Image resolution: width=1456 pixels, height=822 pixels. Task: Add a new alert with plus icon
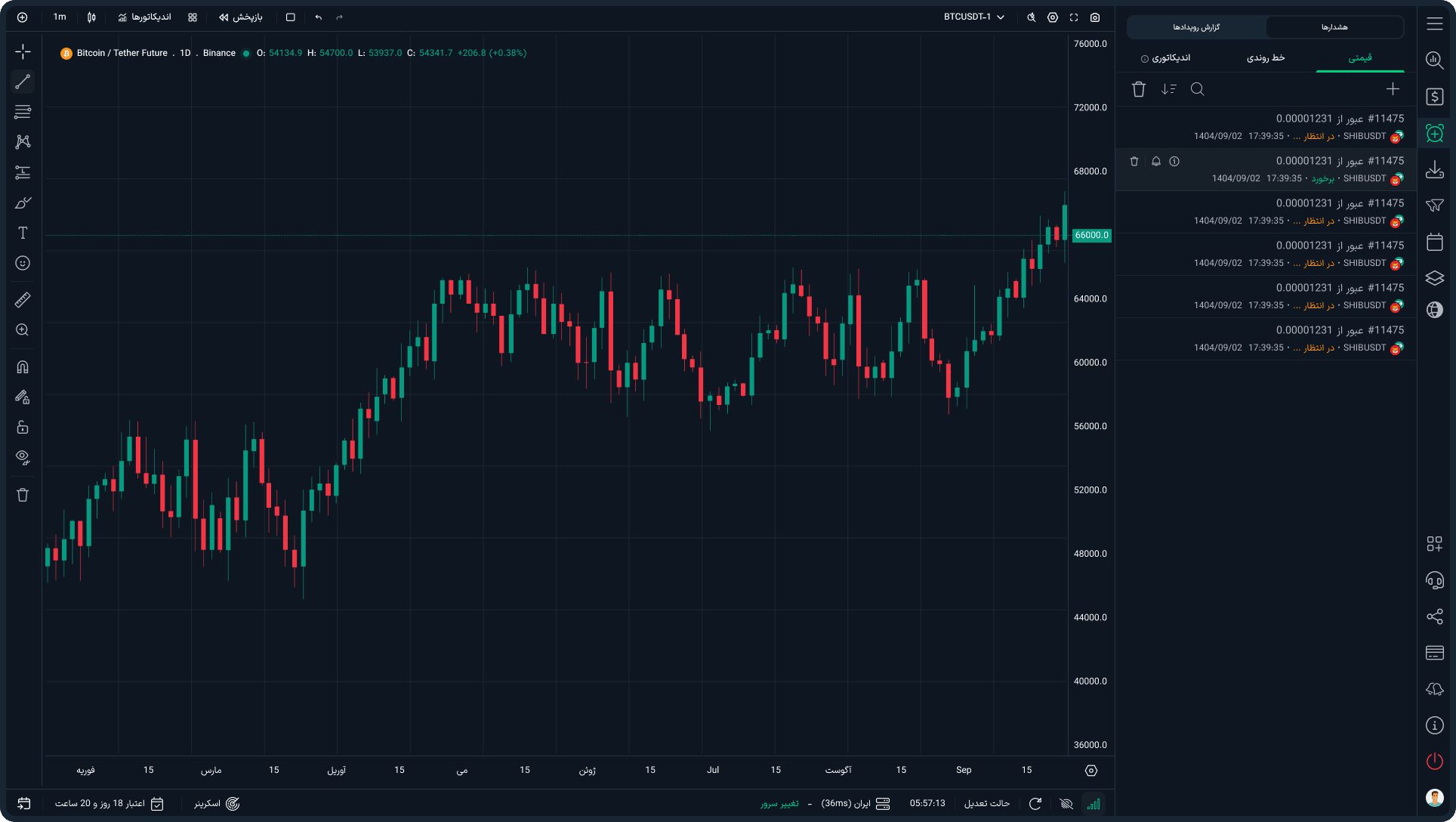pyautogui.click(x=1393, y=89)
